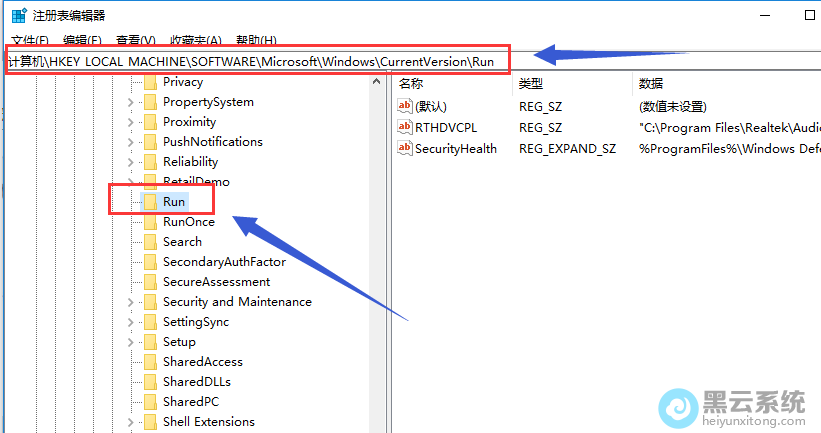Select the SecondaryAuthFactor key label

[x=225, y=262]
